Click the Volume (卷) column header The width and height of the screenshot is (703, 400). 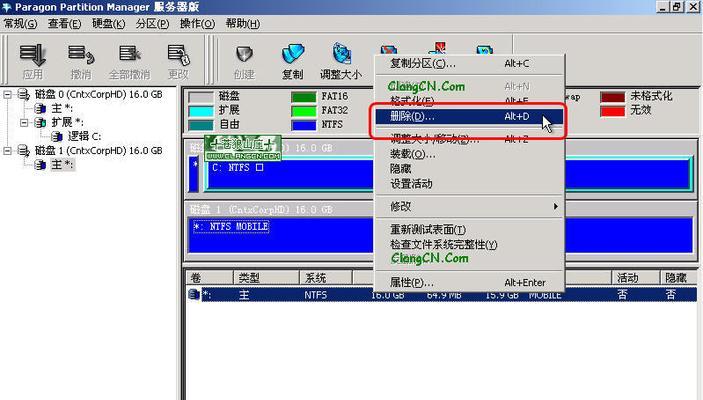point(209,278)
